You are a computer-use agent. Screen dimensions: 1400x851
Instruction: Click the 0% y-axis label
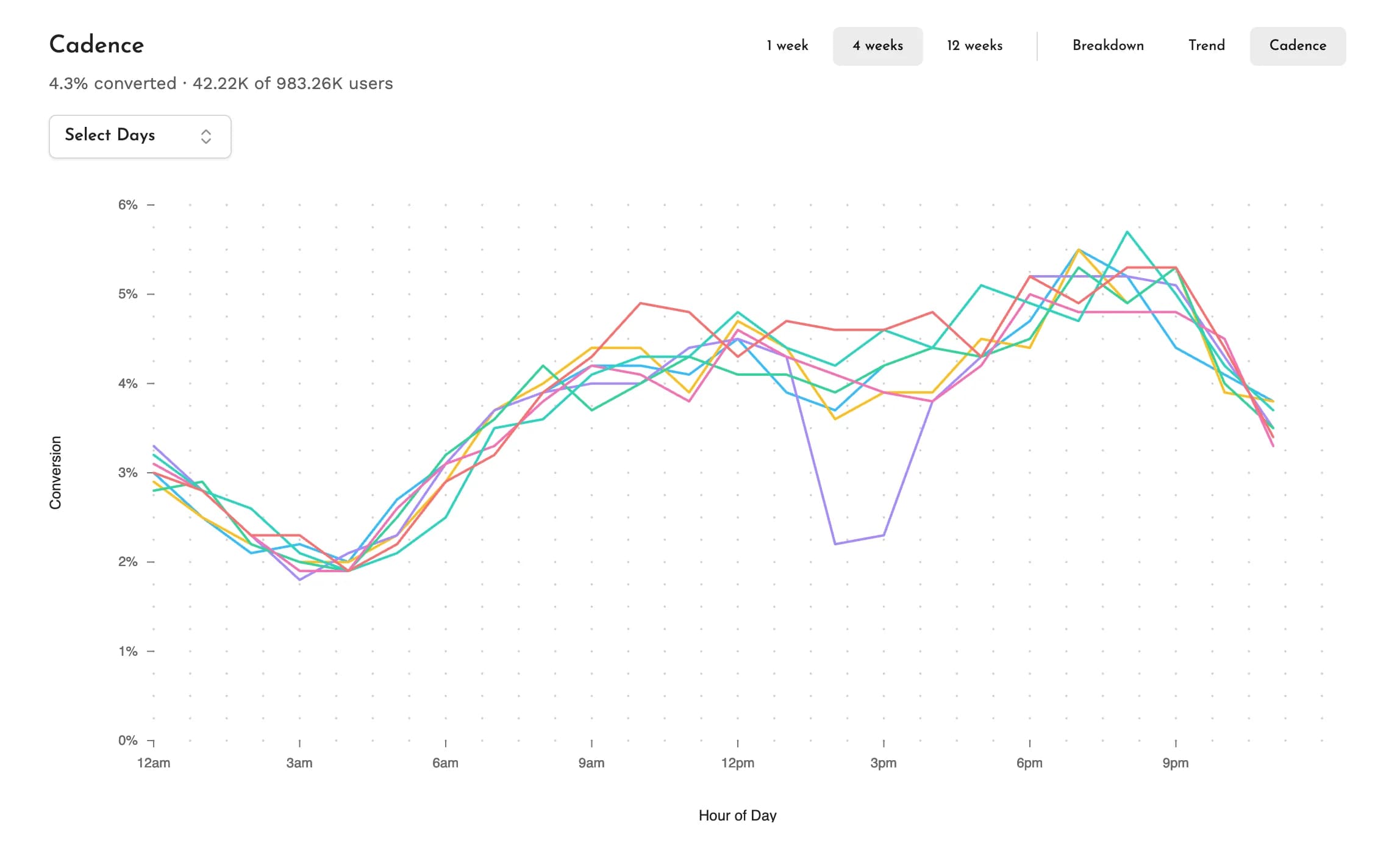[128, 741]
